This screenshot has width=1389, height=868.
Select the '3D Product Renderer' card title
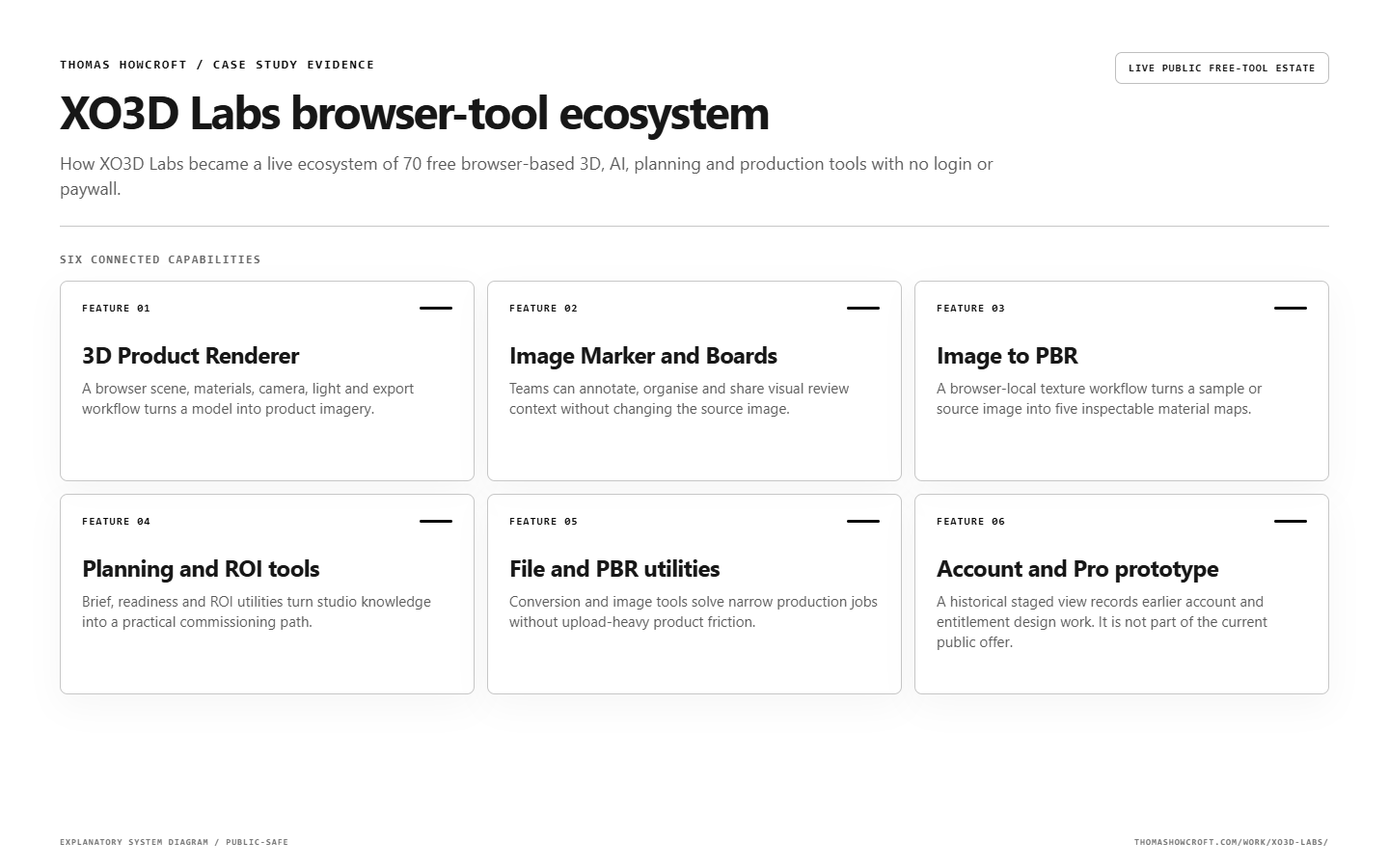tap(191, 356)
